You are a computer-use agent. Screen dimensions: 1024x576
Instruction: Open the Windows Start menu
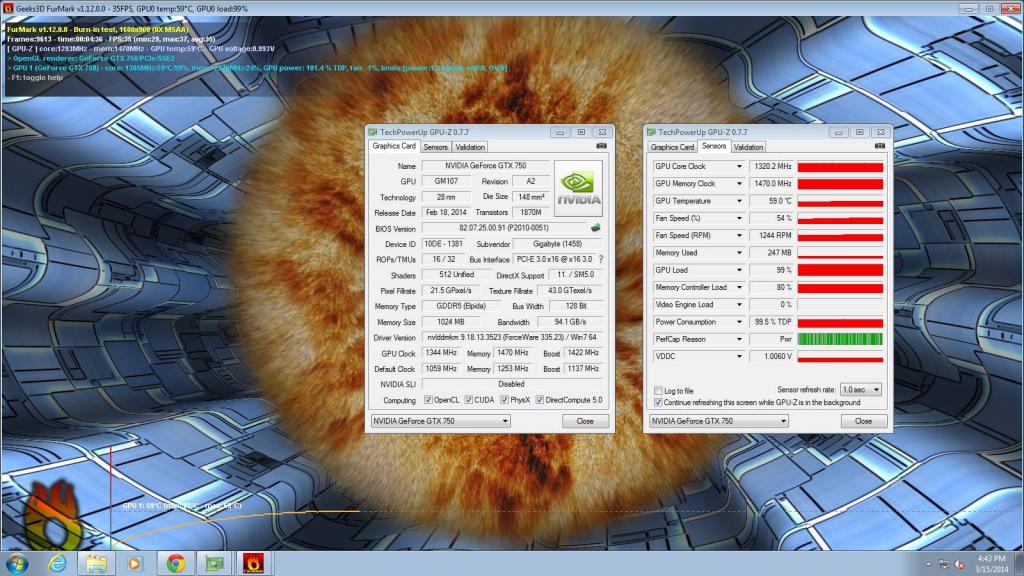17,563
